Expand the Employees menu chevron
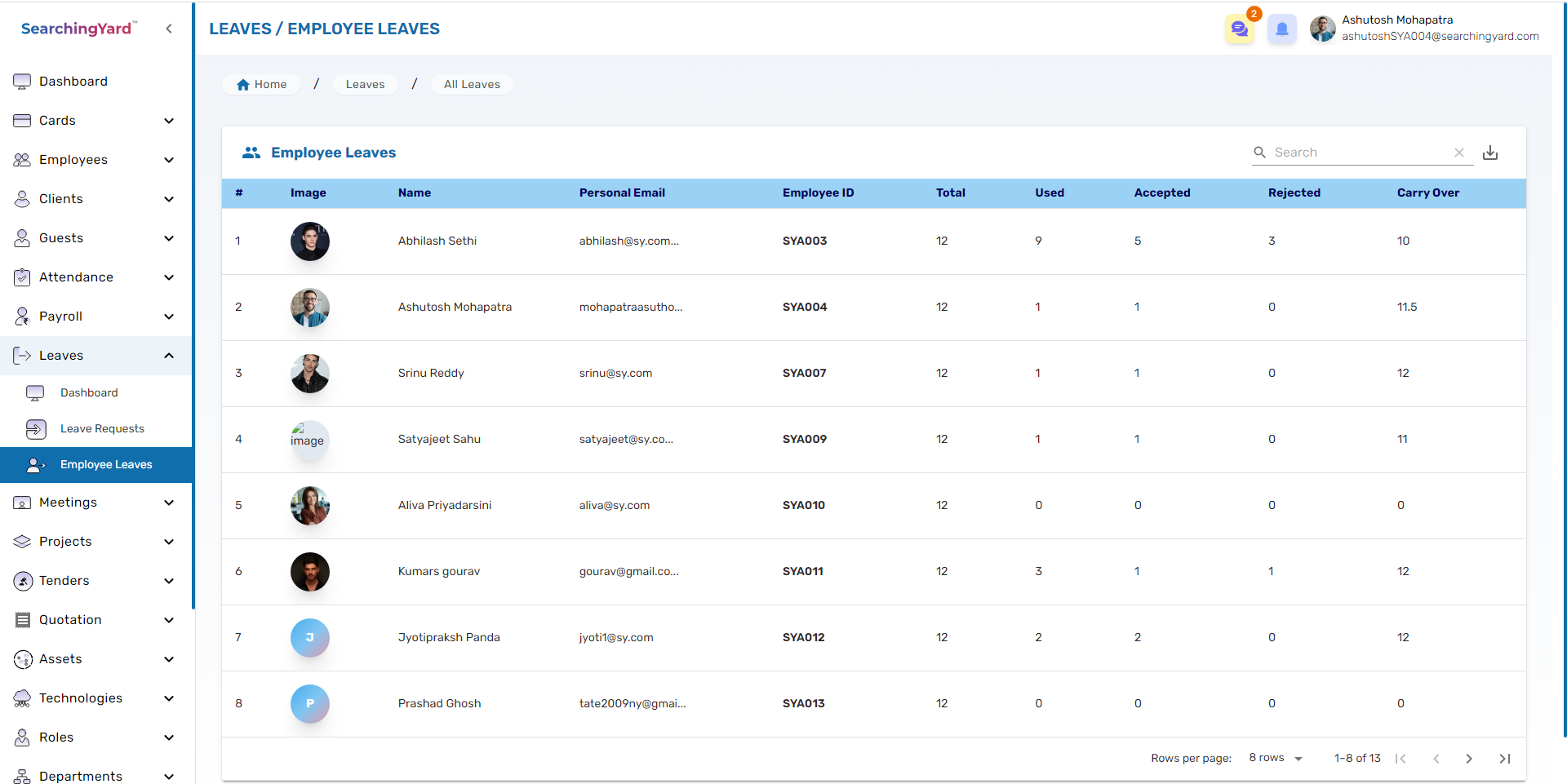Viewport: 1567px width, 784px height. (x=169, y=160)
